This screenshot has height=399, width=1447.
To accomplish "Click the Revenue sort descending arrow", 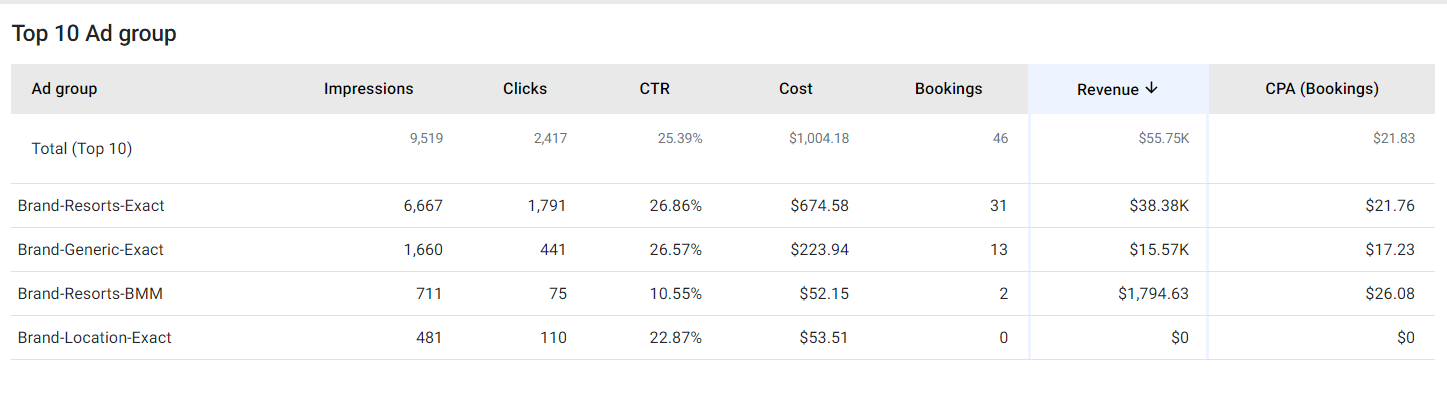I will tap(1151, 89).
